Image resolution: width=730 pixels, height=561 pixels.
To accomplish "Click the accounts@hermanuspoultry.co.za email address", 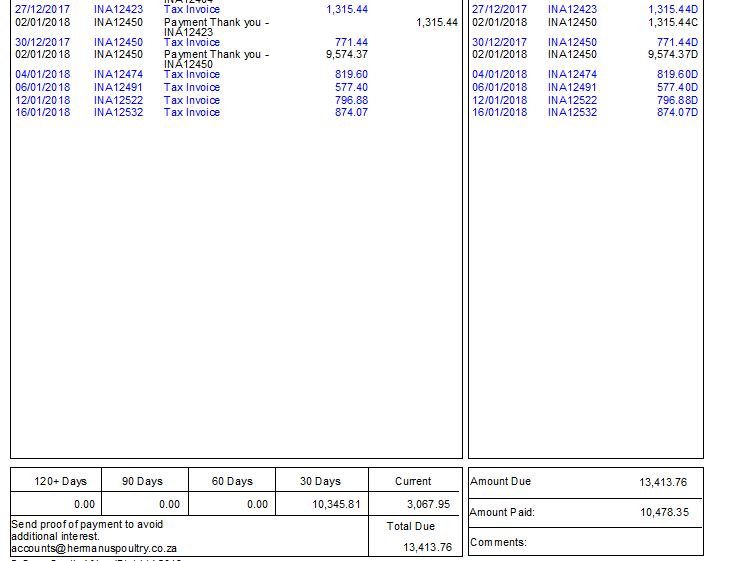I will click(x=94, y=548).
